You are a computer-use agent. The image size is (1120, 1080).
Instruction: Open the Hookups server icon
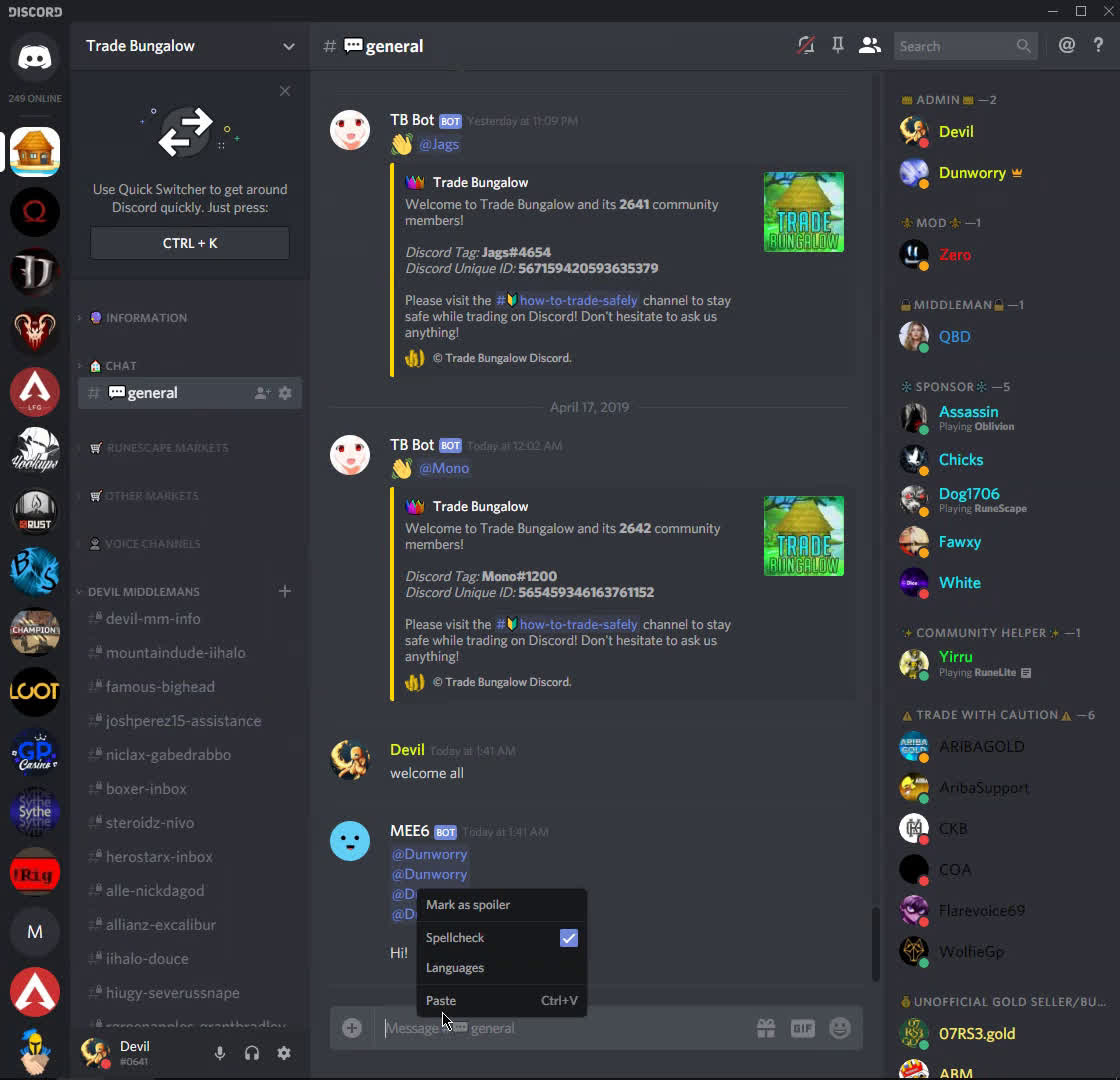tap(34, 451)
